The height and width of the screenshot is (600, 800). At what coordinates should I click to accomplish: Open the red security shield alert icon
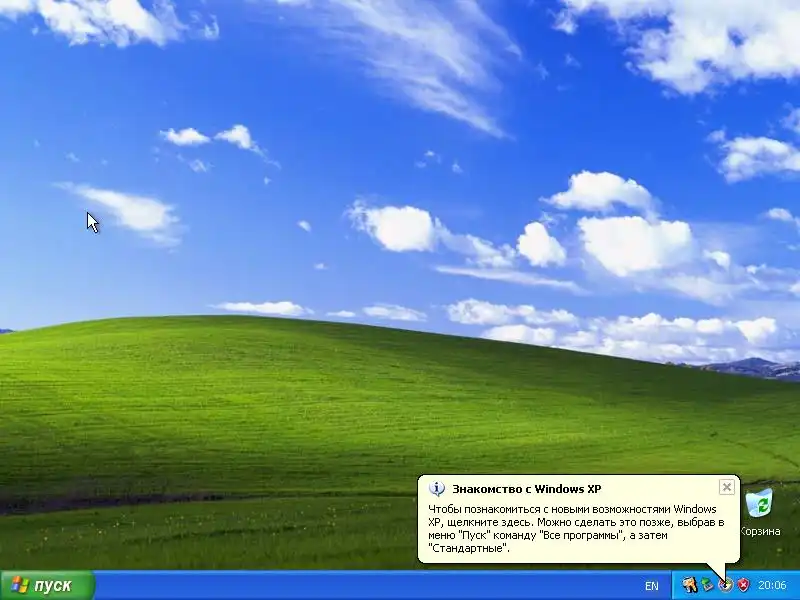tap(743, 585)
